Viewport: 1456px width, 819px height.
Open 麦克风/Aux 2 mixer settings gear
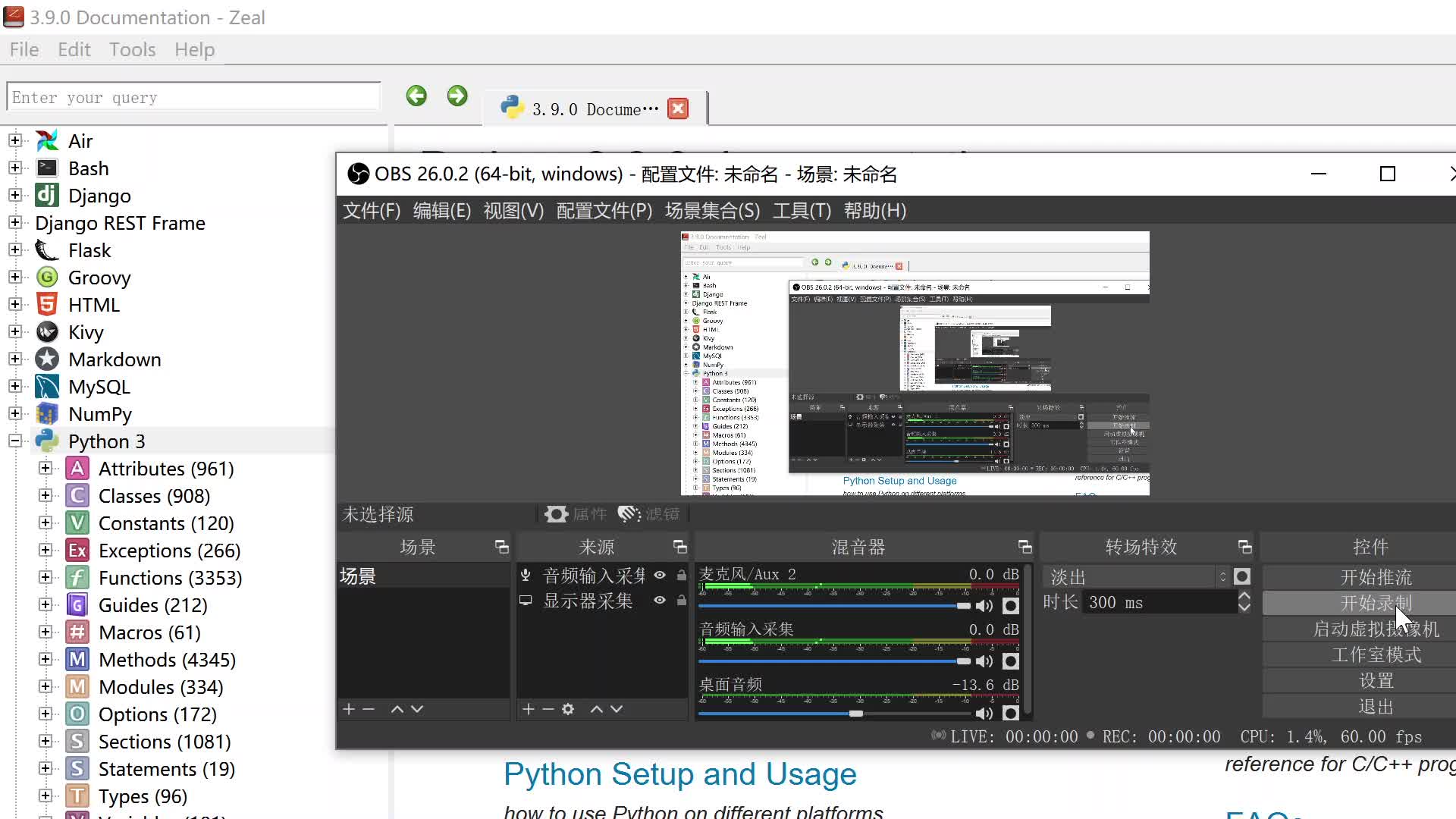coord(1010,606)
